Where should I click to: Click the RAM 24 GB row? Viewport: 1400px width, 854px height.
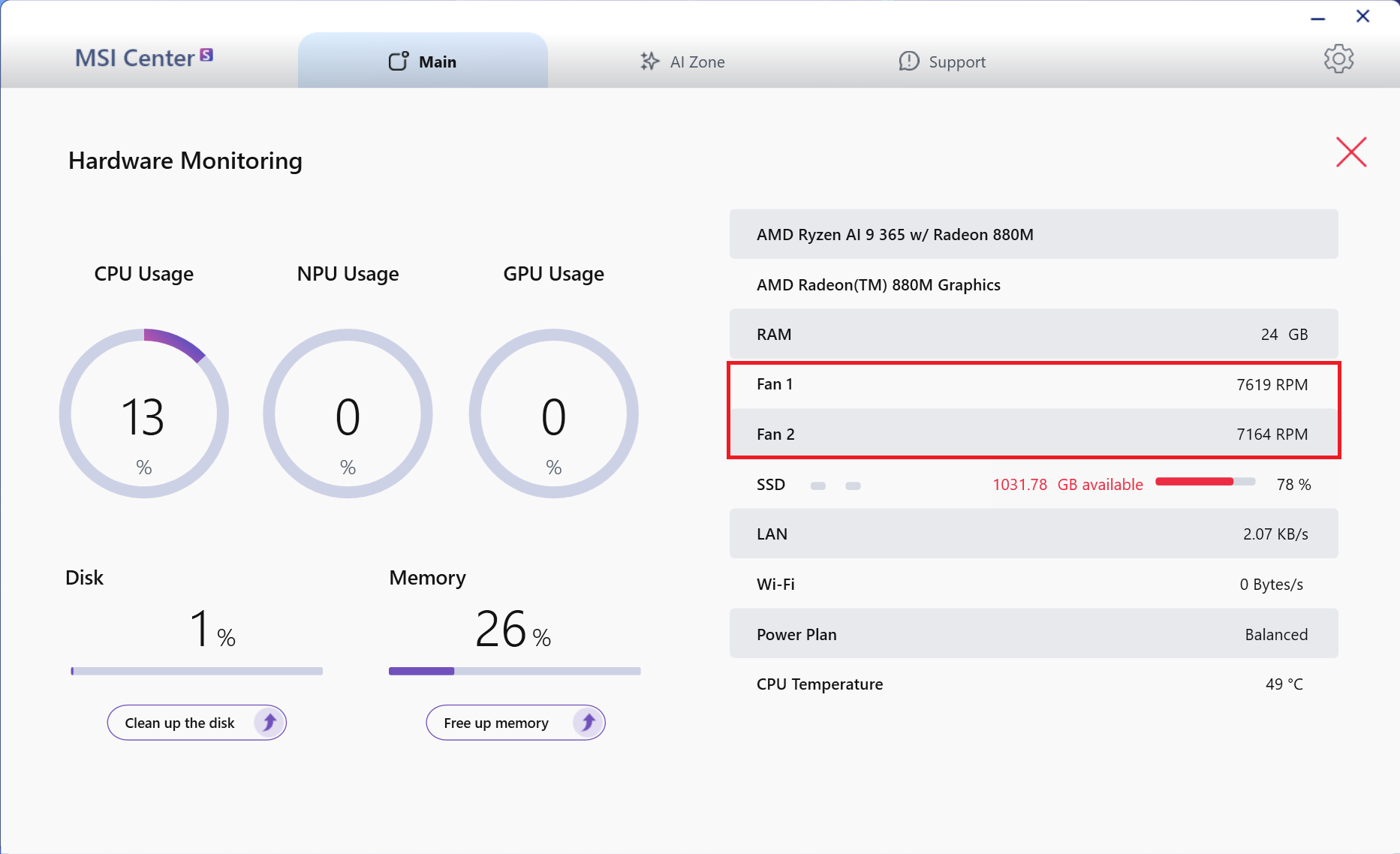[x=1034, y=334]
